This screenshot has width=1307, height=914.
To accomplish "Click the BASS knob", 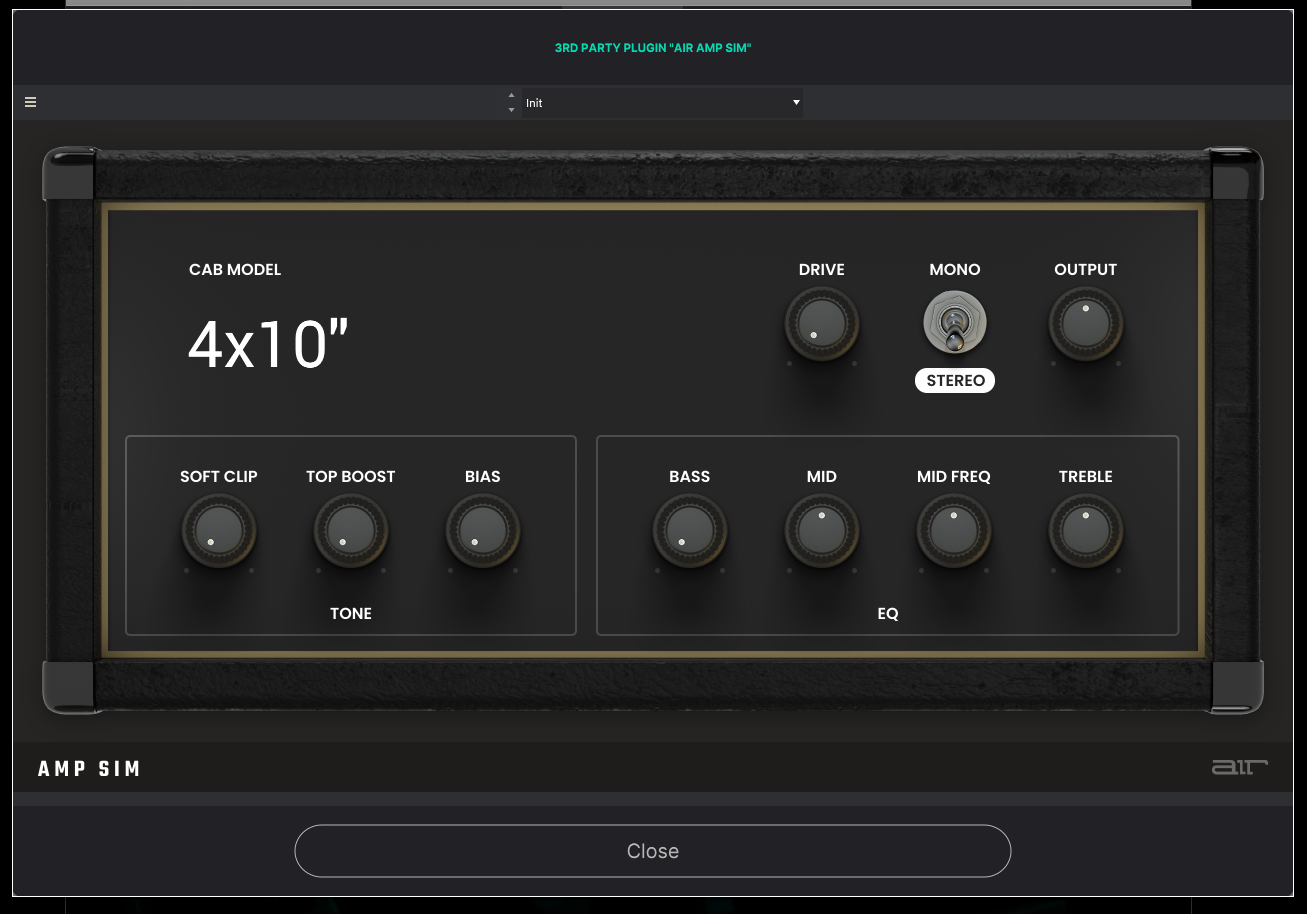I will 690,530.
